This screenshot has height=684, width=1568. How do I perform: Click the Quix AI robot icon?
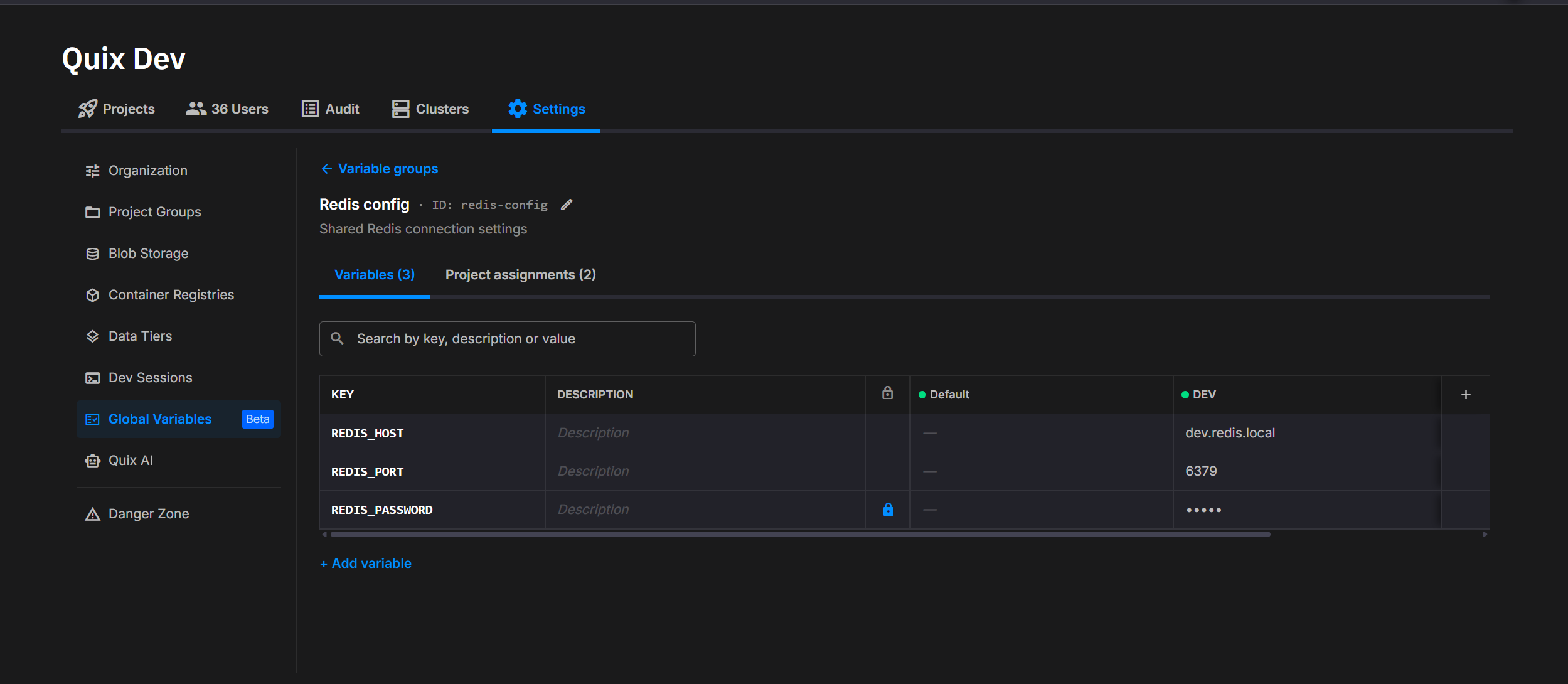pyautogui.click(x=93, y=461)
